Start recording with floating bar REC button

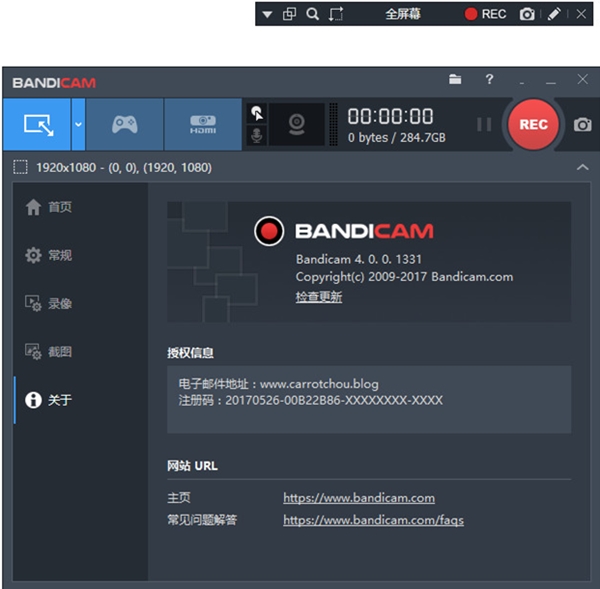click(x=485, y=14)
